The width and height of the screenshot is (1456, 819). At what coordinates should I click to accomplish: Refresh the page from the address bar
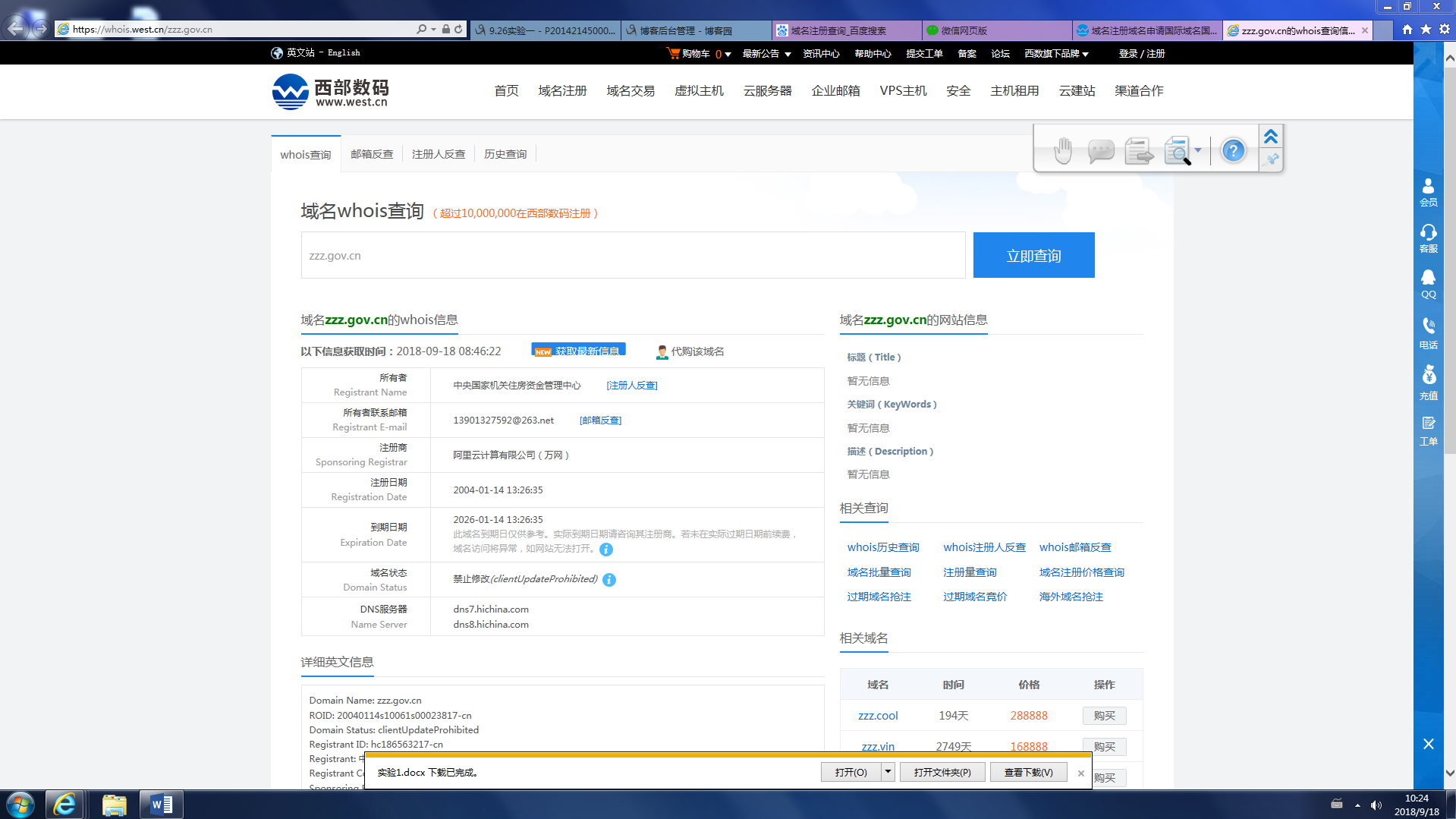[458, 29]
